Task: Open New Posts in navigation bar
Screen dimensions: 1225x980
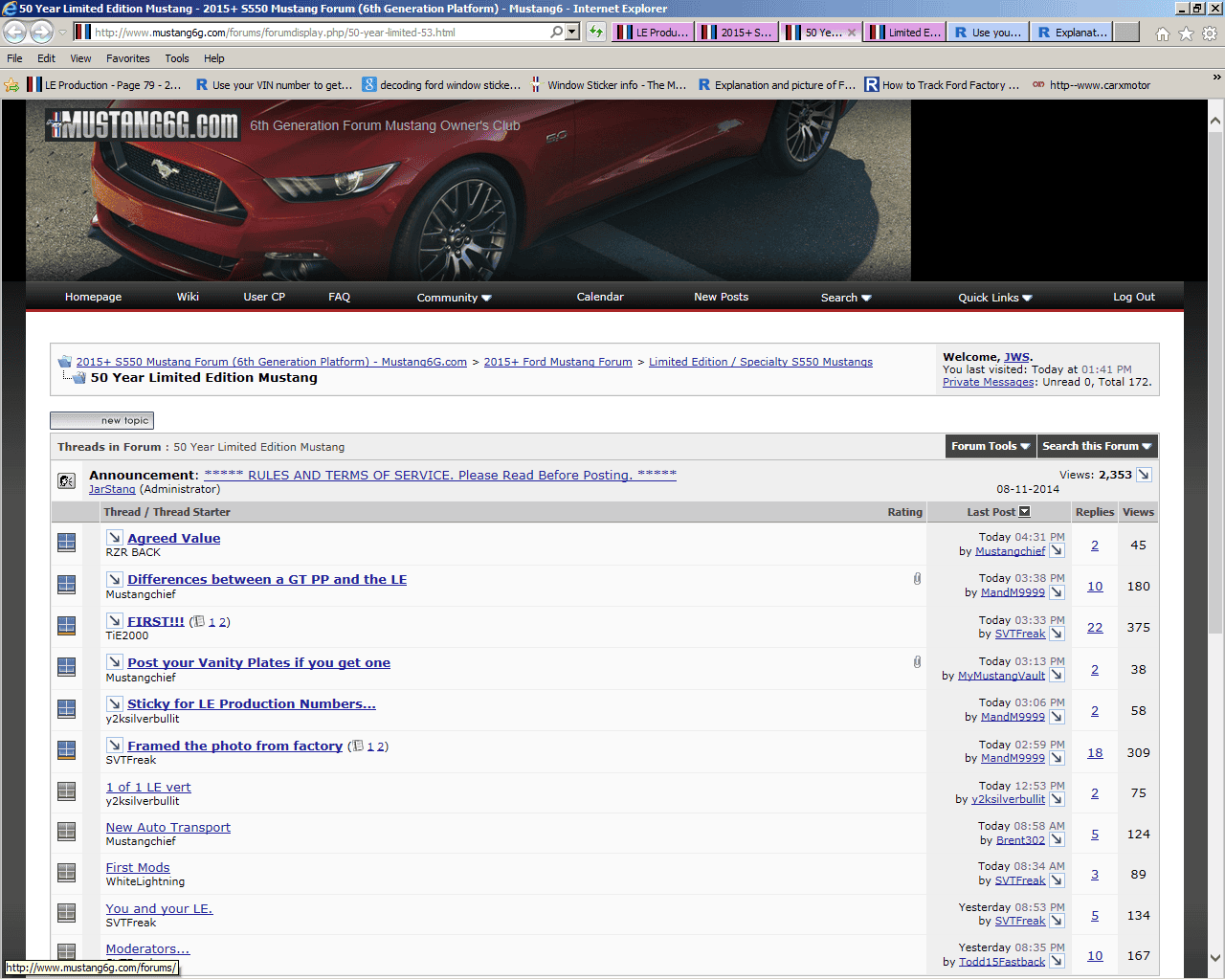Action: point(722,297)
